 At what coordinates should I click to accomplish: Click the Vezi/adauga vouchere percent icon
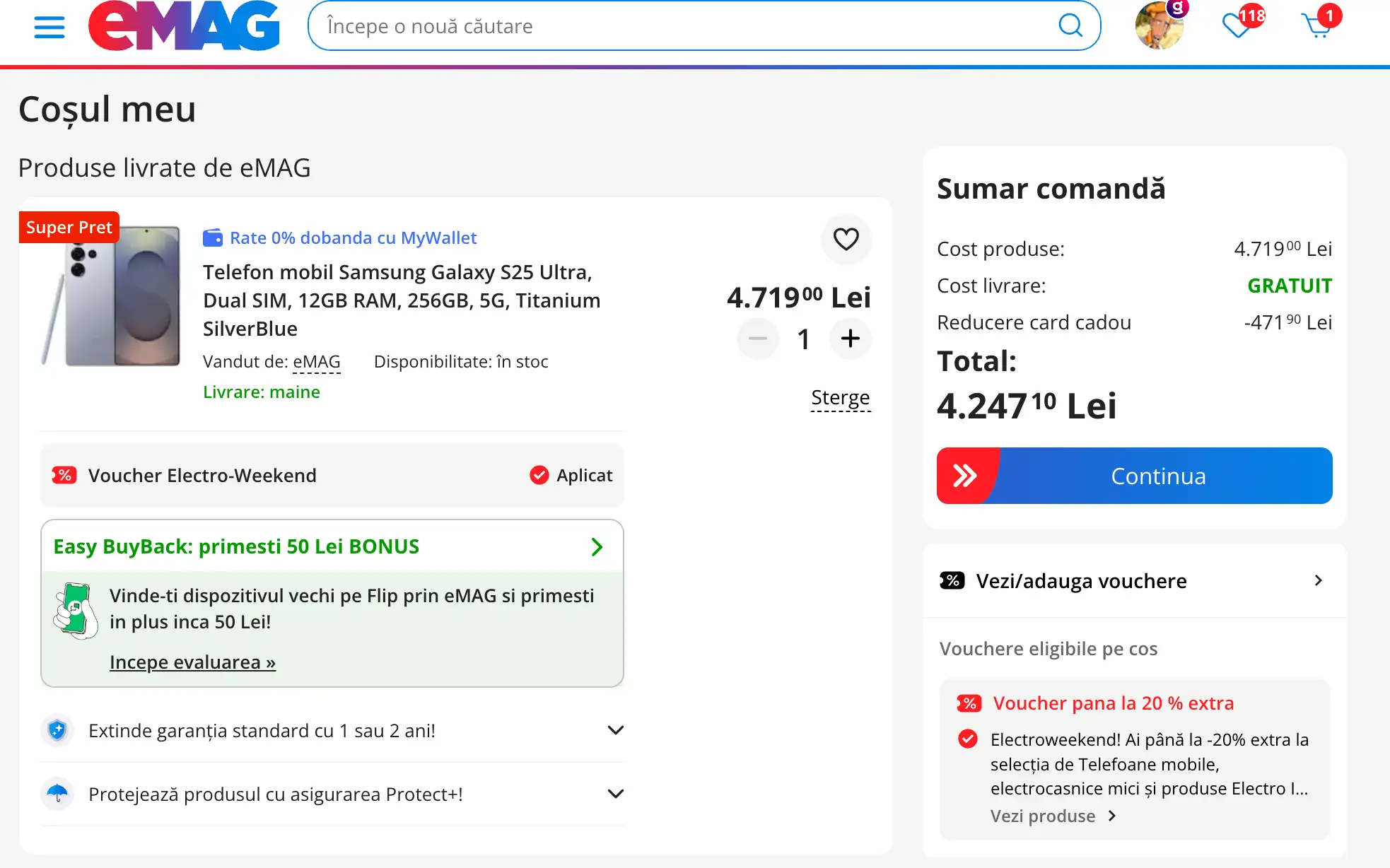tap(952, 580)
